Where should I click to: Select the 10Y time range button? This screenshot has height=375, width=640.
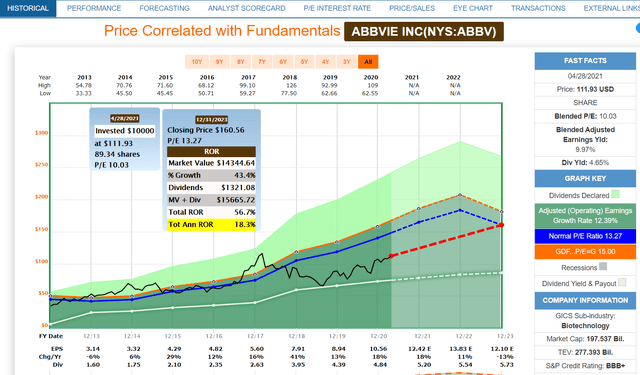click(x=197, y=62)
